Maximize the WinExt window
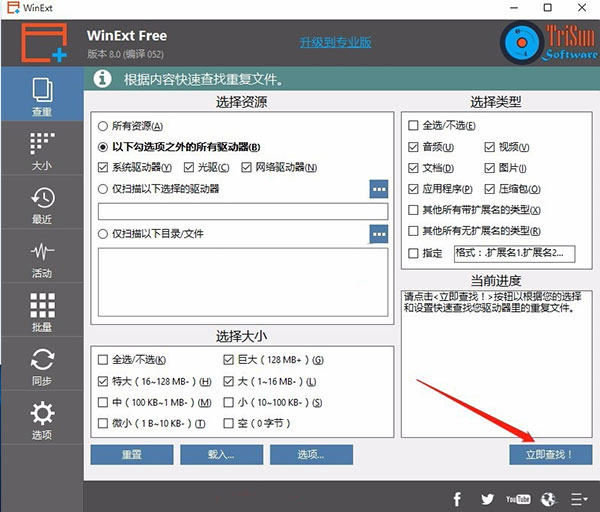Viewport: 600px width, 512px height. 548,8
